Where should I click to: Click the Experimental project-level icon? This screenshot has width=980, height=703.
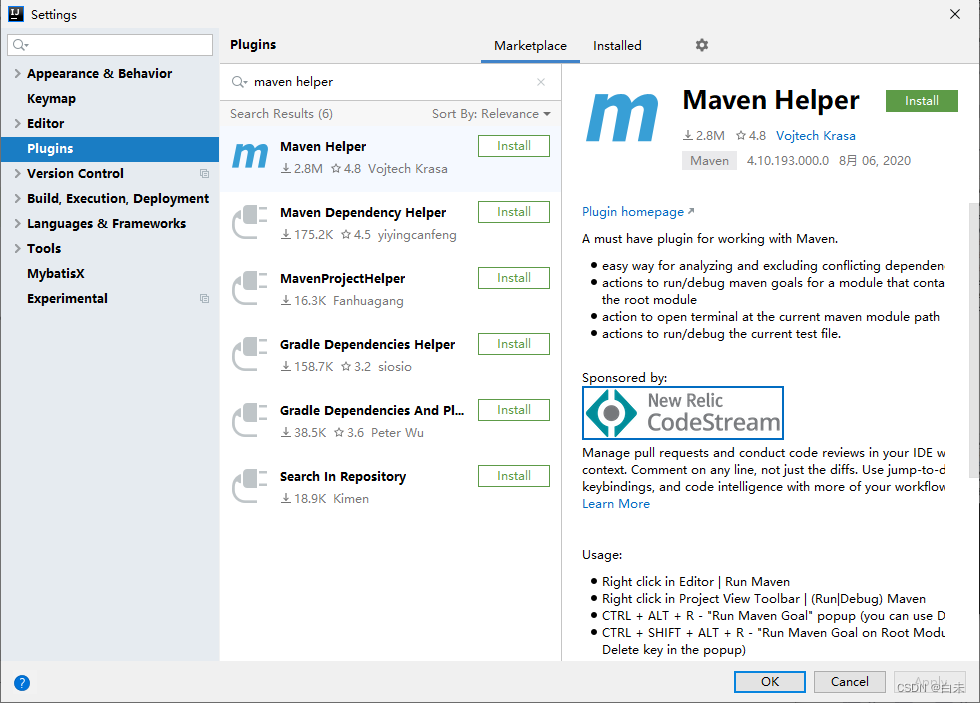coord(204,299)
